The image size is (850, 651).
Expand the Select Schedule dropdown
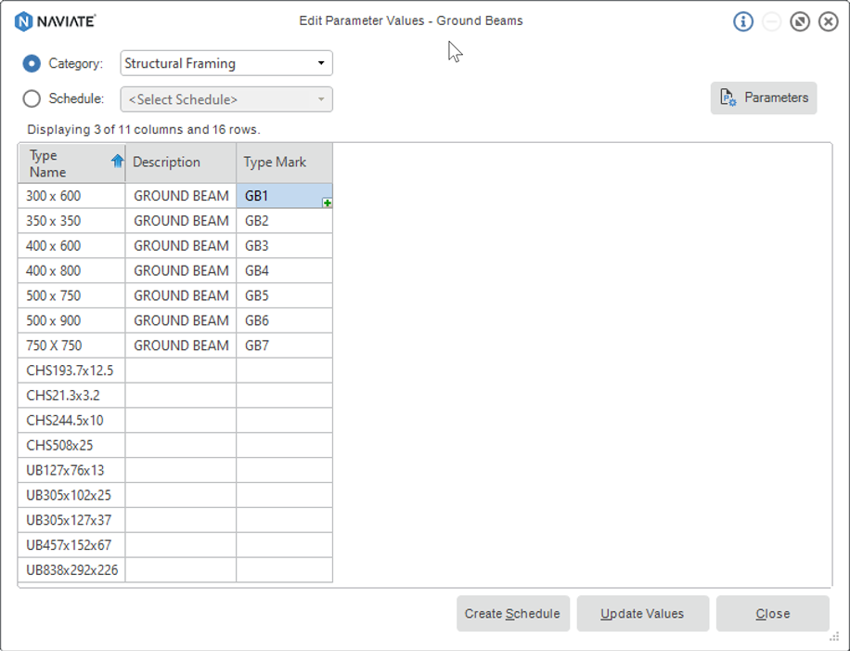(226, 99)
